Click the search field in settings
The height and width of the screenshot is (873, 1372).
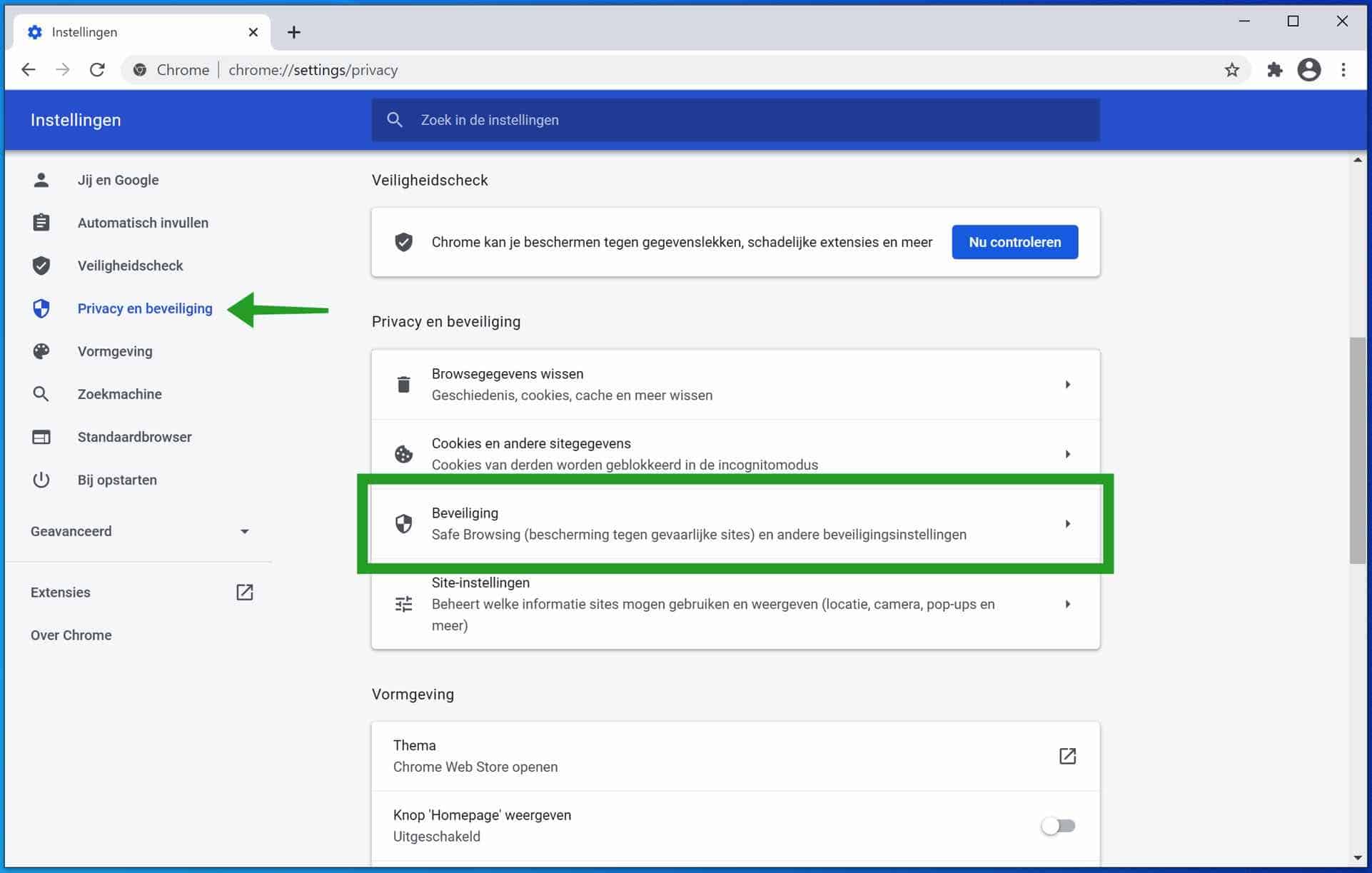(735, 119)
